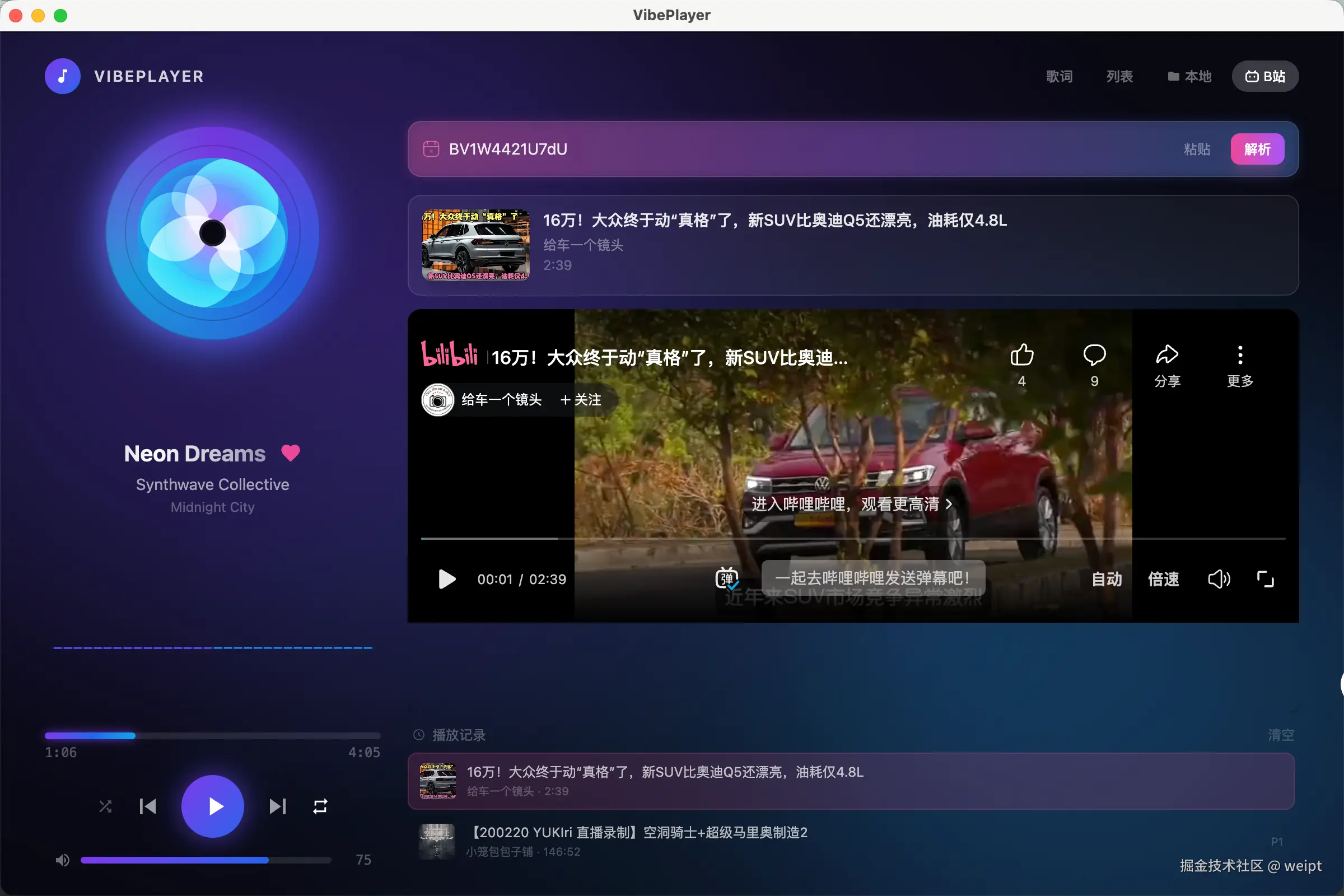
Task: Switch to the 歌词 tab
Action: coord(1059,76)
